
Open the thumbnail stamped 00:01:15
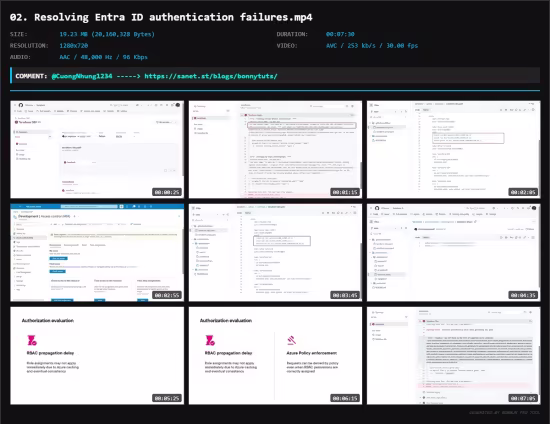[x=275, y=149]
